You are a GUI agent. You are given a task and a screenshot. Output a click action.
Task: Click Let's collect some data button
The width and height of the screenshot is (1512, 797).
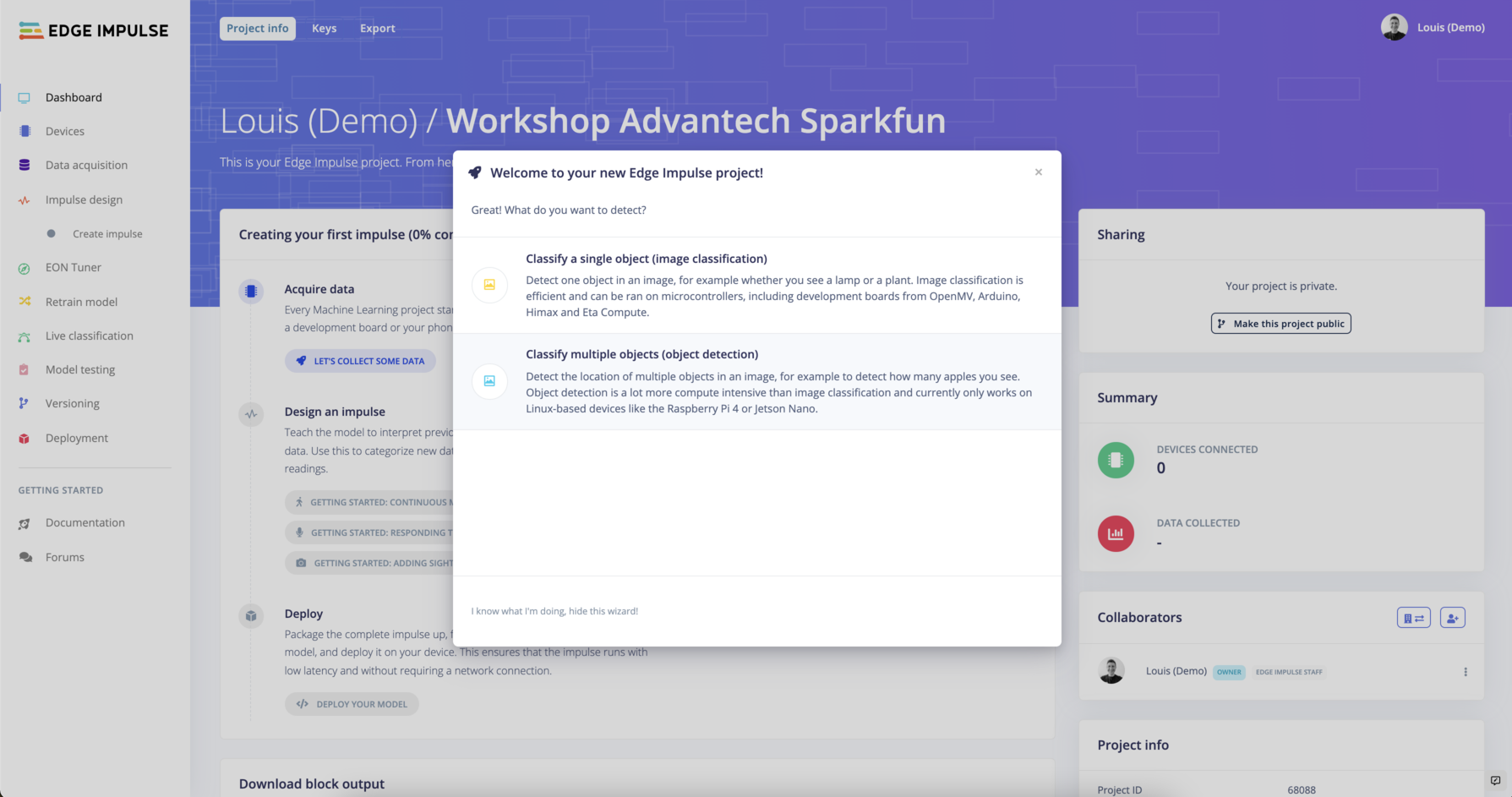[x=361, y=361]
